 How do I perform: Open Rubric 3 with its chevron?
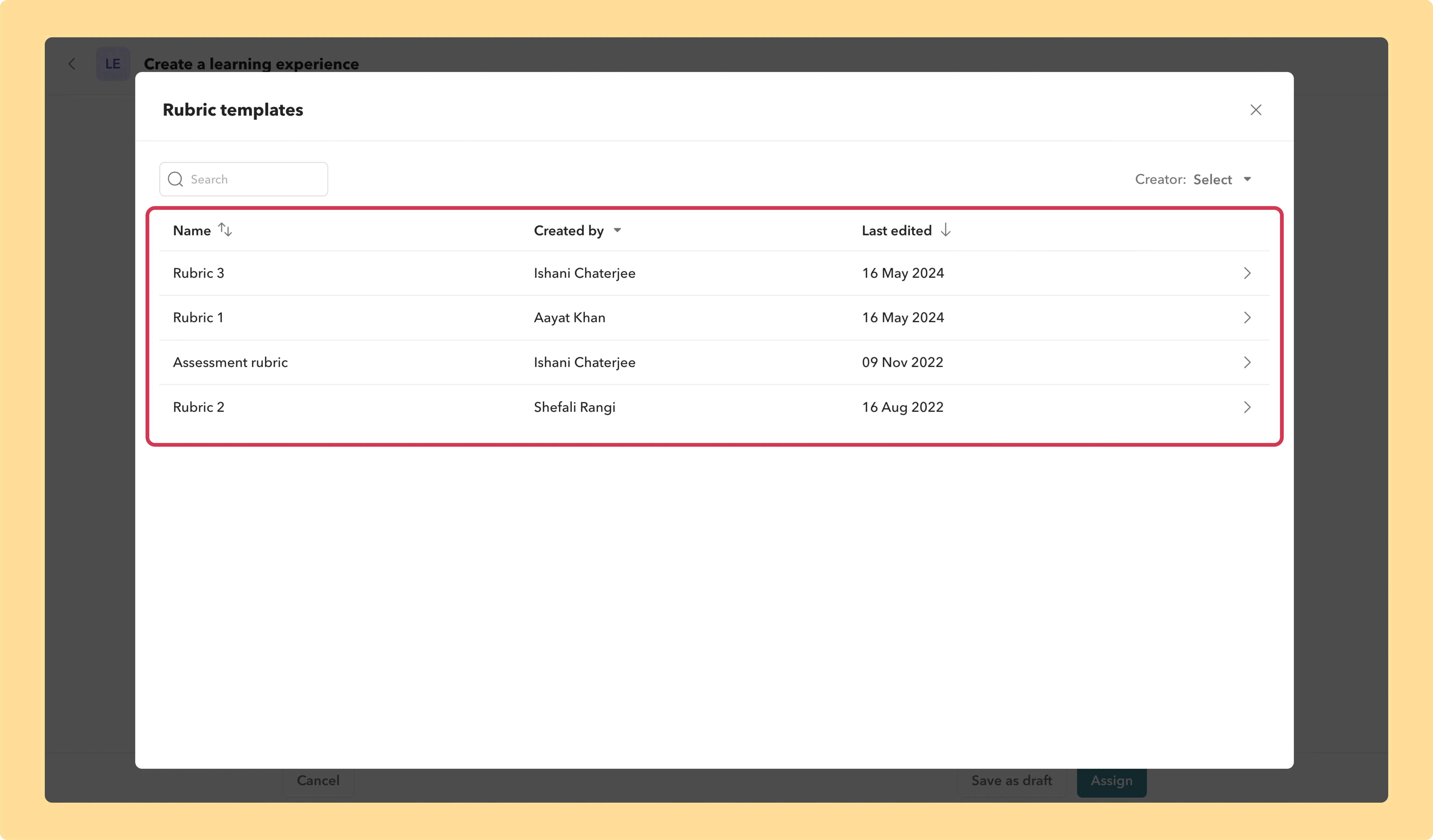click(1247, 273)
